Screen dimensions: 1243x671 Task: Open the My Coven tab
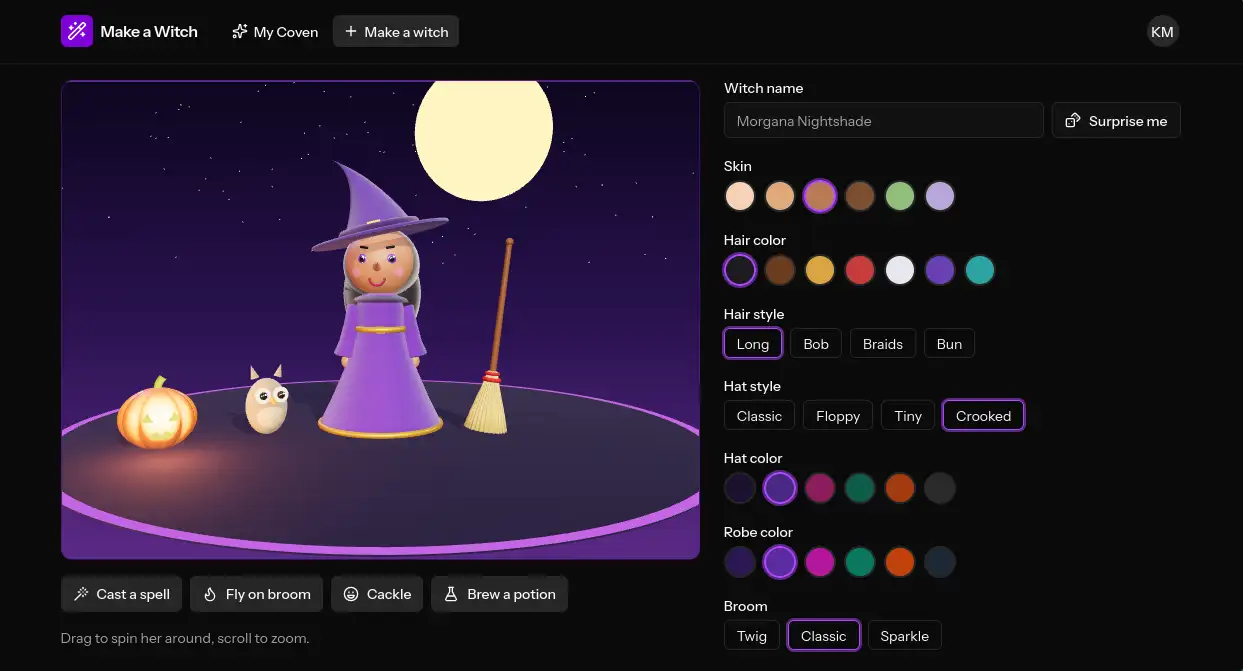(275, 32)
